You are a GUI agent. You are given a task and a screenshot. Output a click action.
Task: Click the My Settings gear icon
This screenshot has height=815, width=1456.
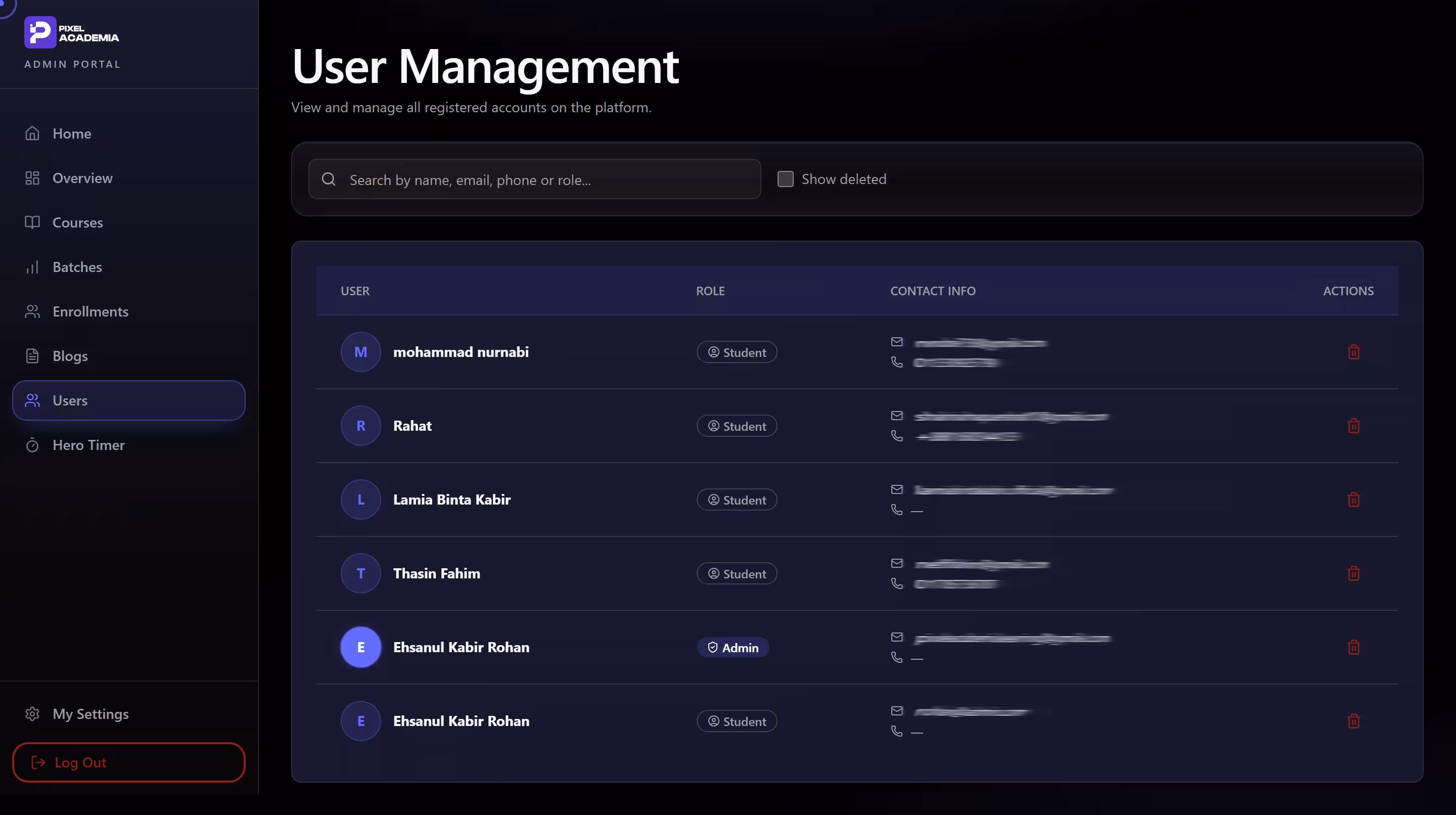pyautogui.click(x=32, y=714)
